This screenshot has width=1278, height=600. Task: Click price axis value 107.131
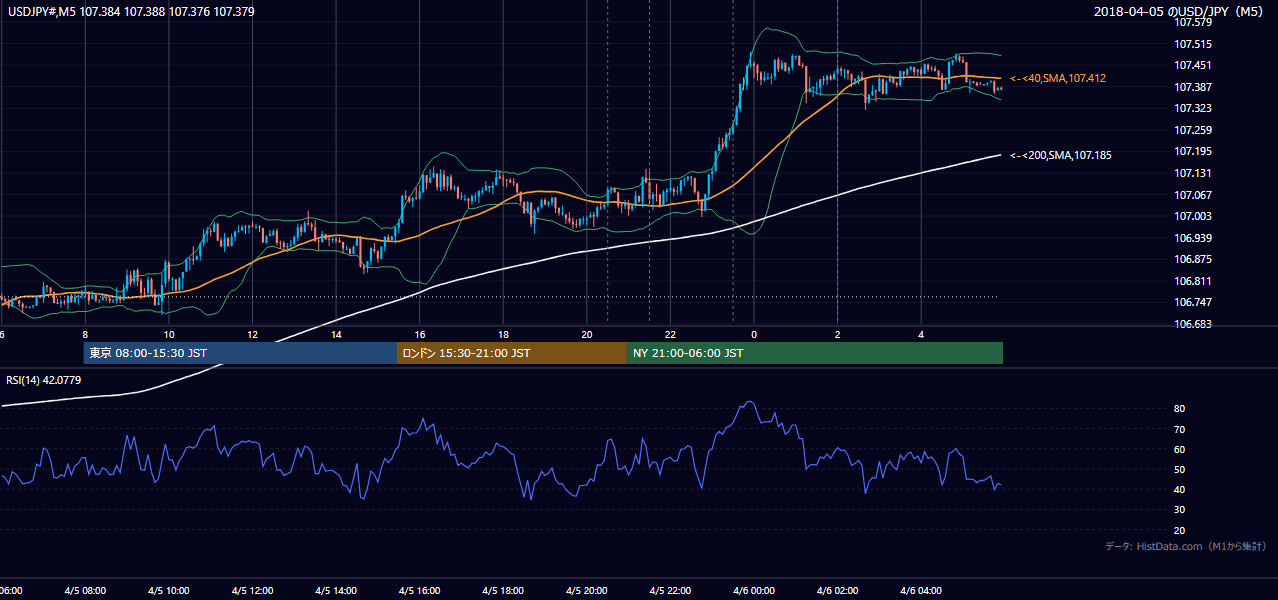pos(1193,173)
